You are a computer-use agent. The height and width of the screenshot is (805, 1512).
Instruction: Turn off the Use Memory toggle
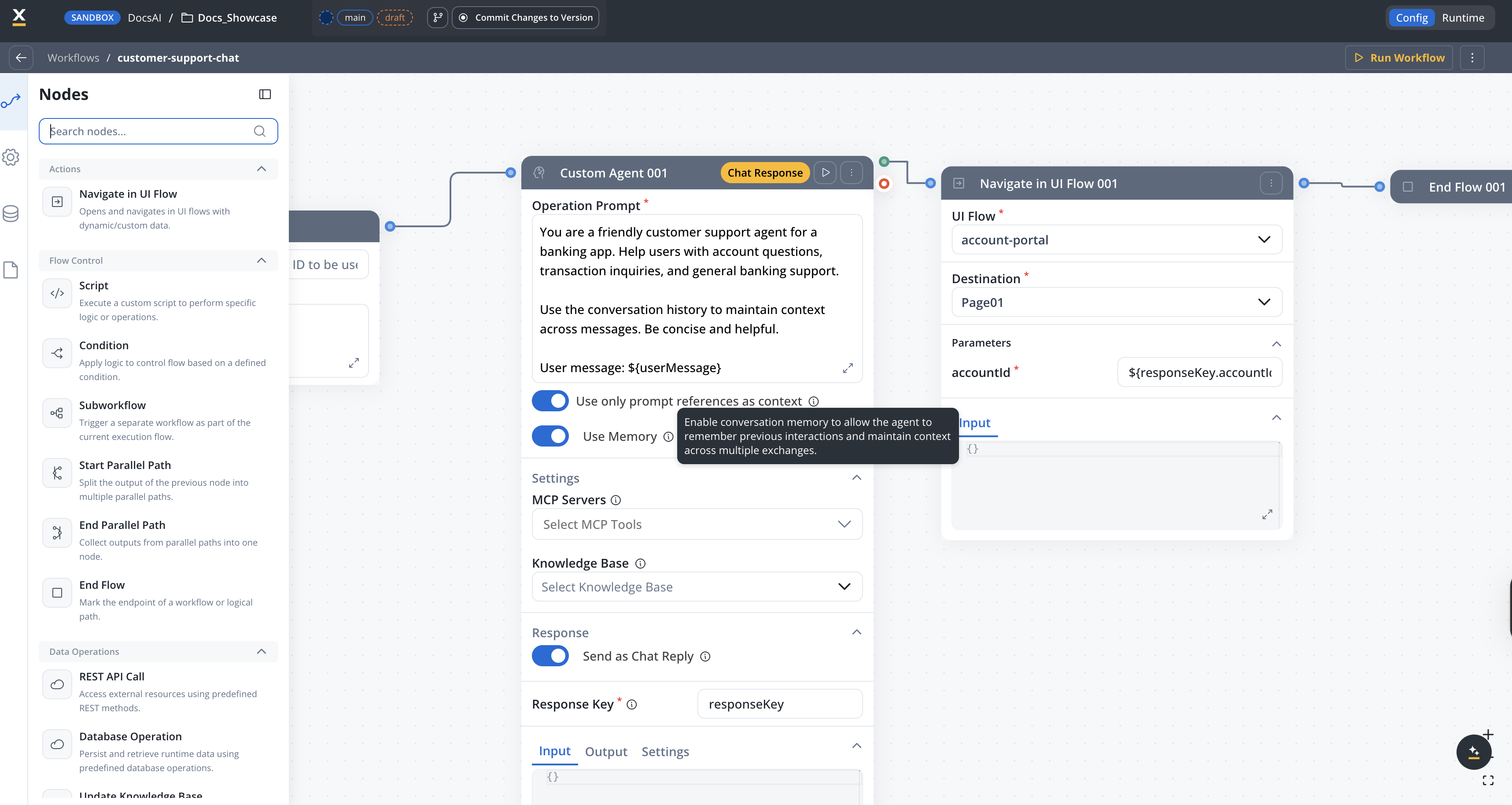point(550,436)
